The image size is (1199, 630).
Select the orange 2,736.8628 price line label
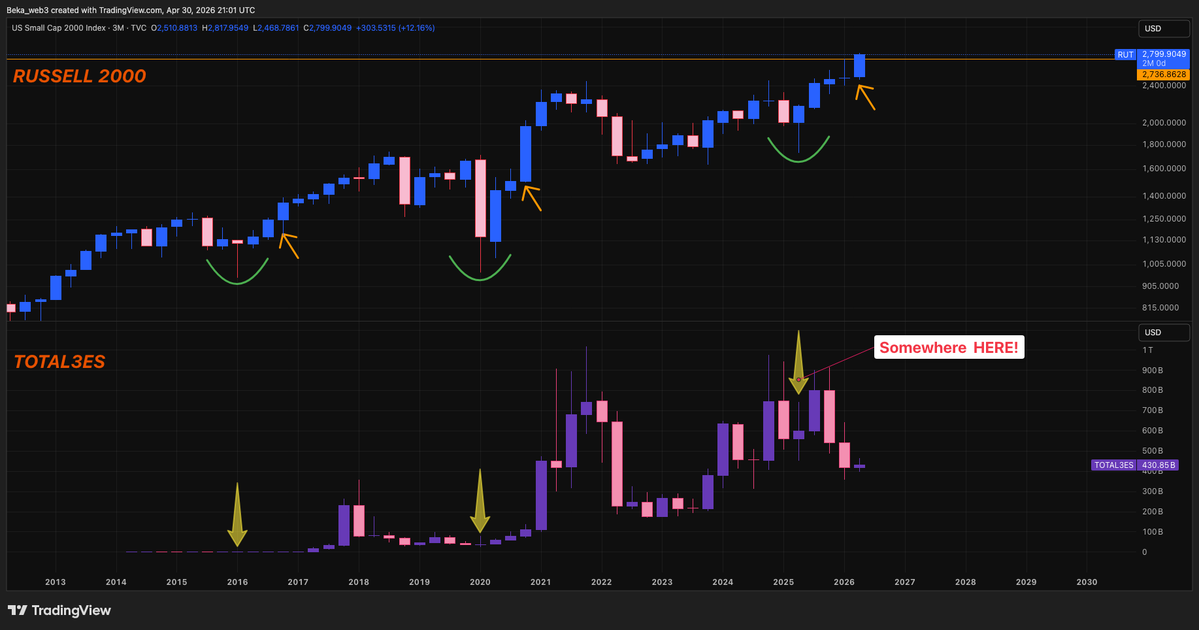(1164, 75)
